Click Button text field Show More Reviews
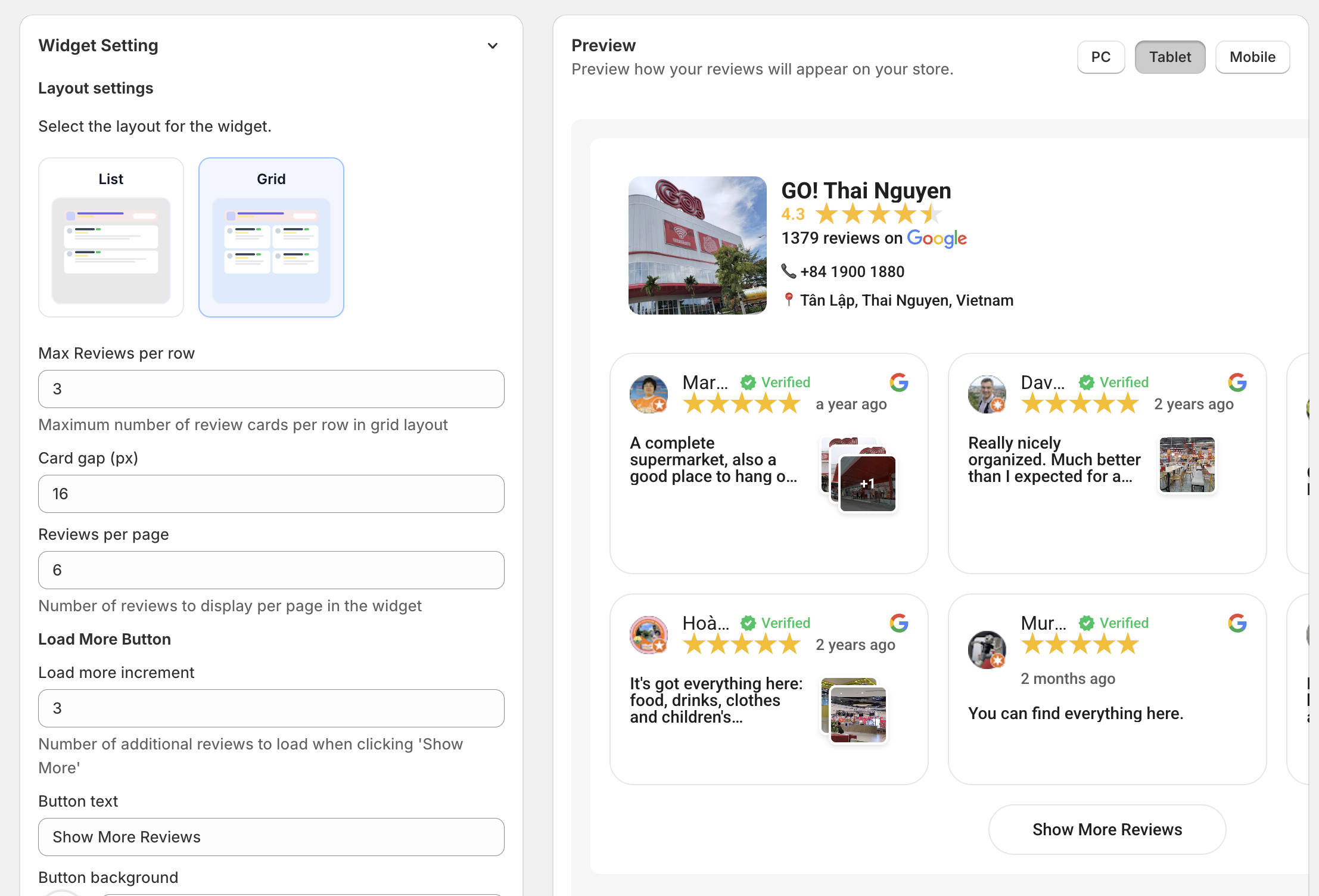 [271, 837]
